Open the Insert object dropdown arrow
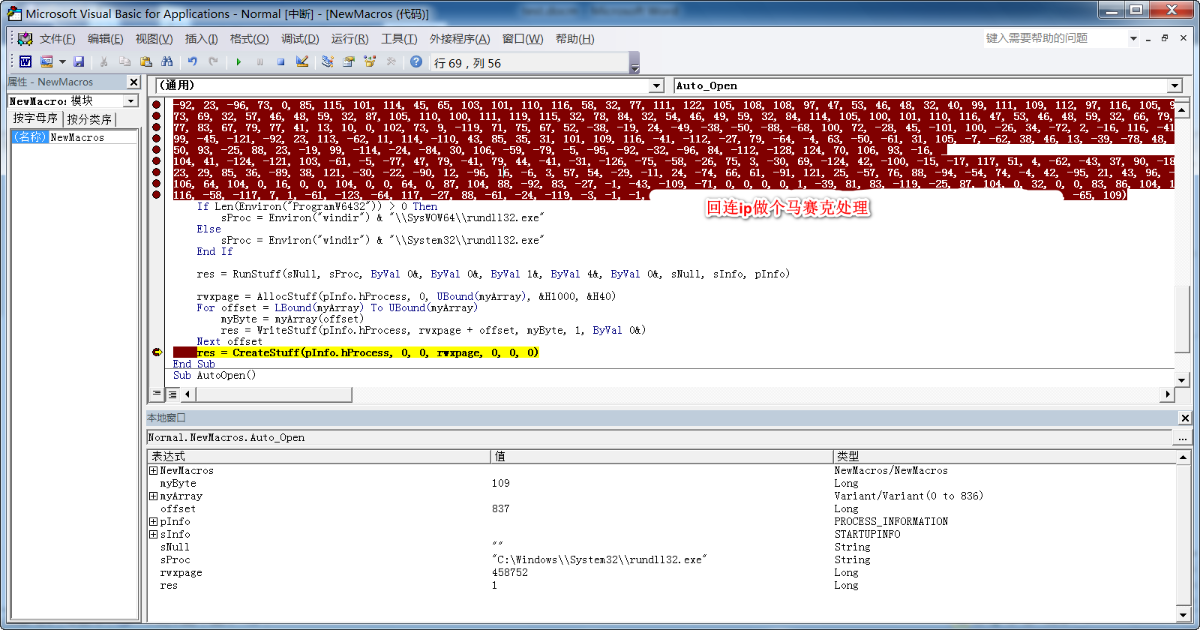 61,62
